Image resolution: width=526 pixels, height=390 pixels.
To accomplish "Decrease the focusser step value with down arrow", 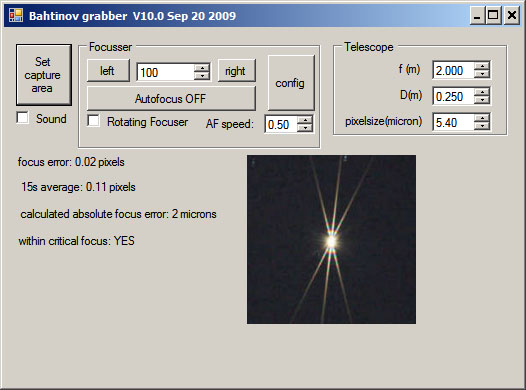I will tap(202, 76).
